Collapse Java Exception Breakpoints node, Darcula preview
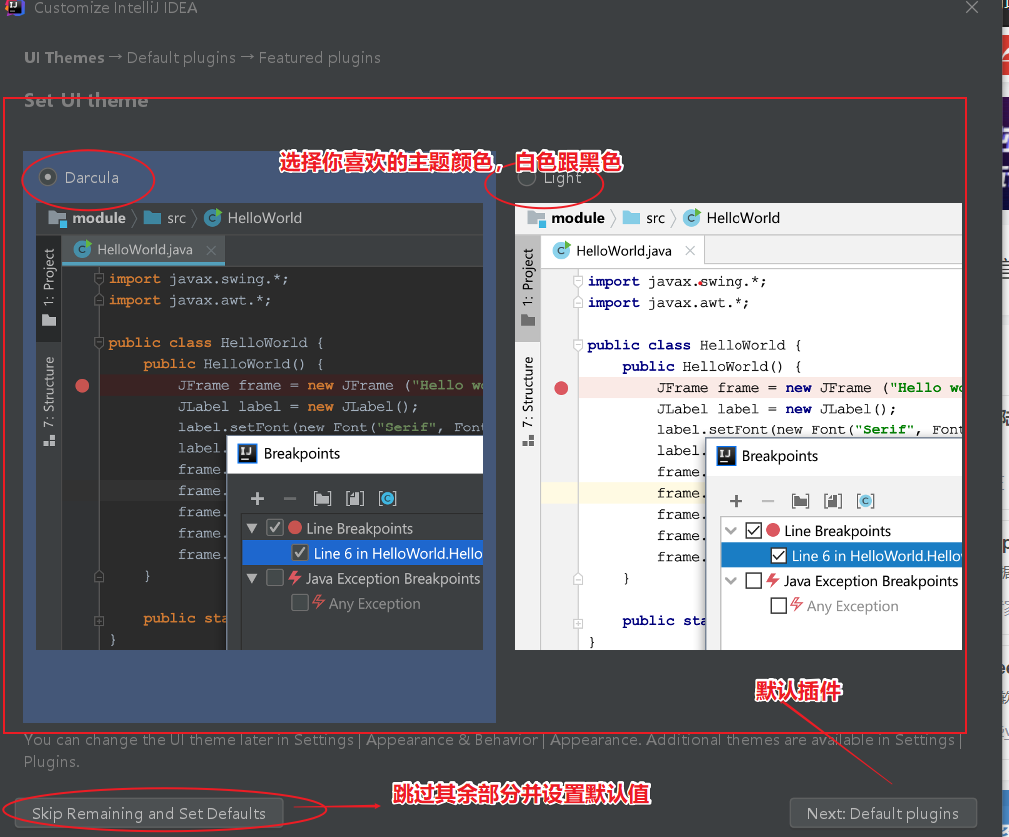 (252, 578)
